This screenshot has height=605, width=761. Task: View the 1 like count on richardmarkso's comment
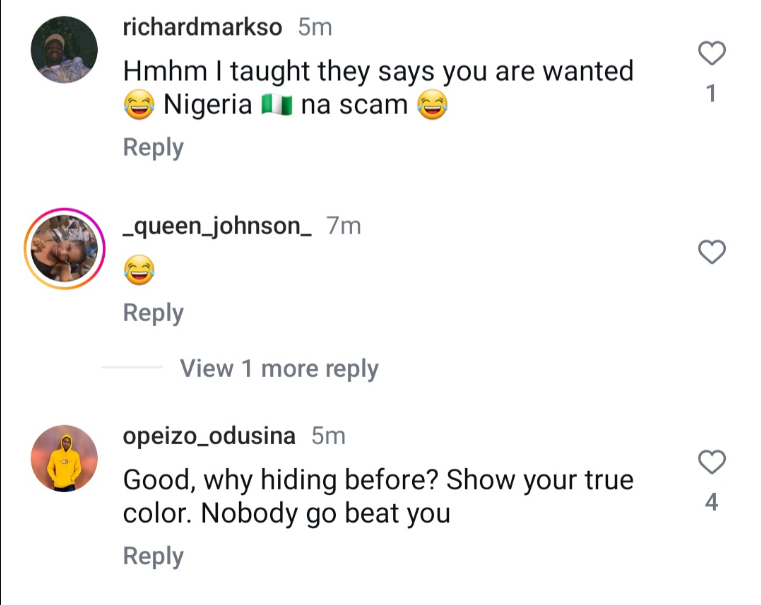(x=710, y=95)
